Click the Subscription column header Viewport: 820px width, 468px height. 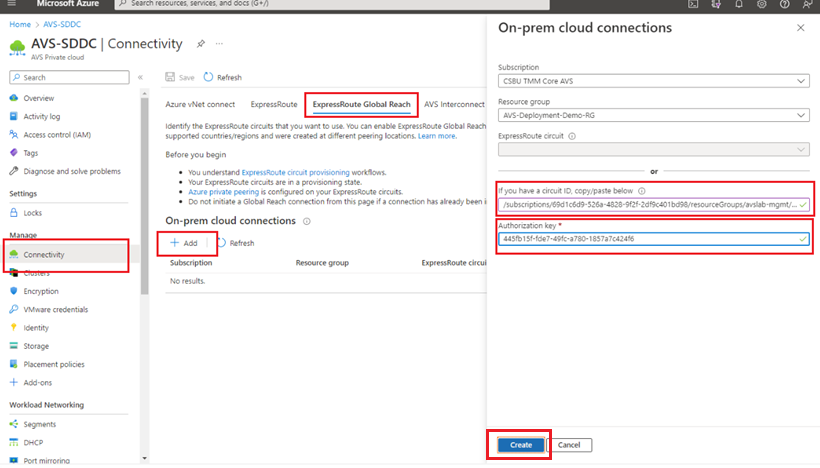click(191, 263)
